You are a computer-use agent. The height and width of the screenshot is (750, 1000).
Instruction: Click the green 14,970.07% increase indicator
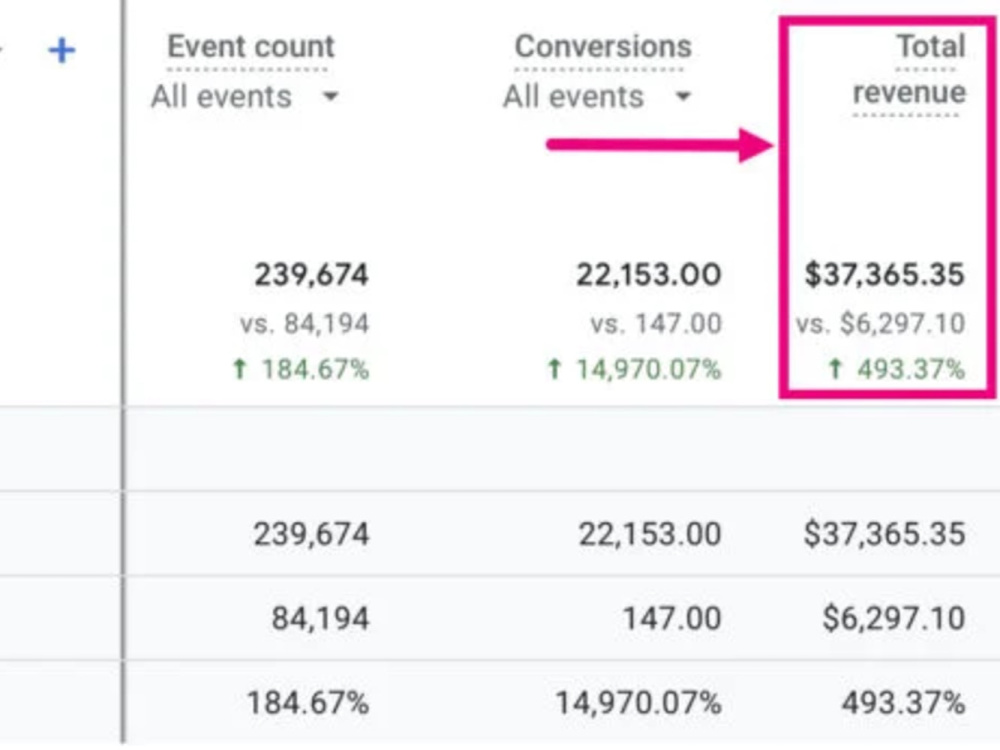[634, 369]
